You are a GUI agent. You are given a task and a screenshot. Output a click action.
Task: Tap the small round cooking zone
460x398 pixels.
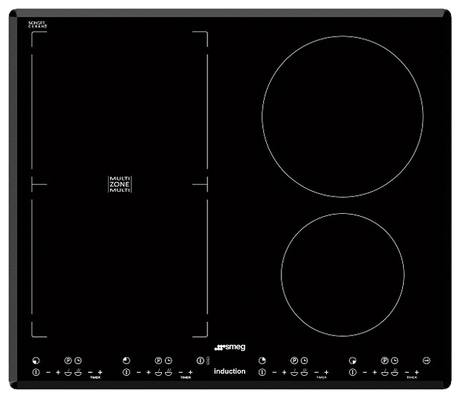[343, 275]
